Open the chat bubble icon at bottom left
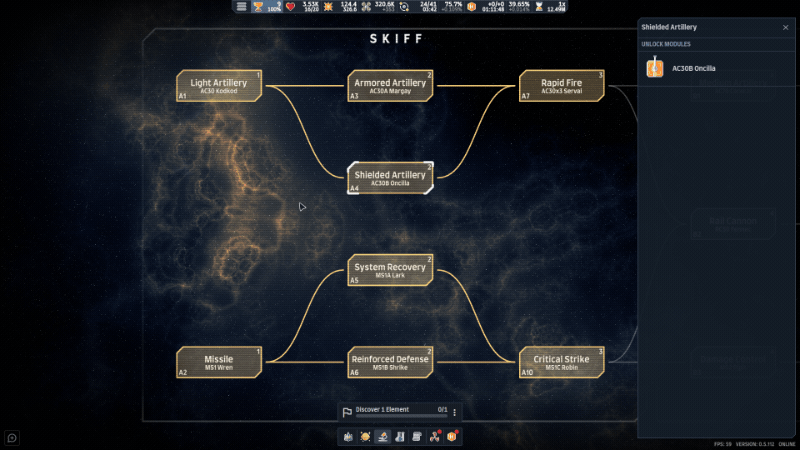This screenshot has width=800, height=450. [x=12, y=438]
